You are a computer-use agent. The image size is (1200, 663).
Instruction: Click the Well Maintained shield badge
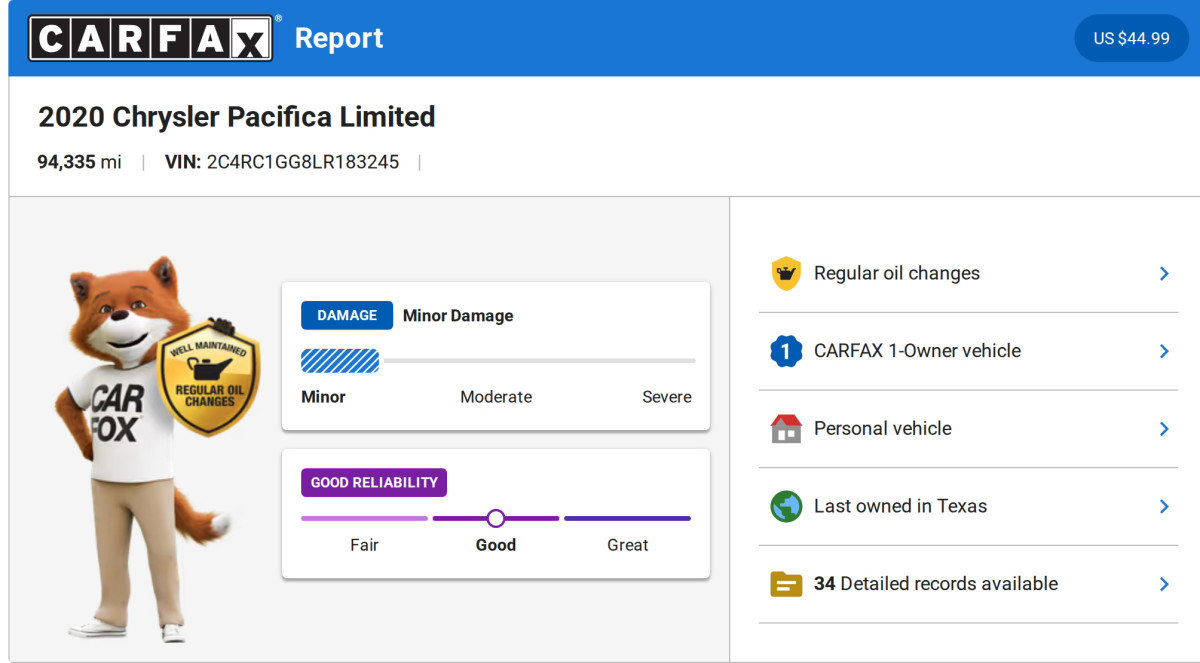tap(209, 379)
